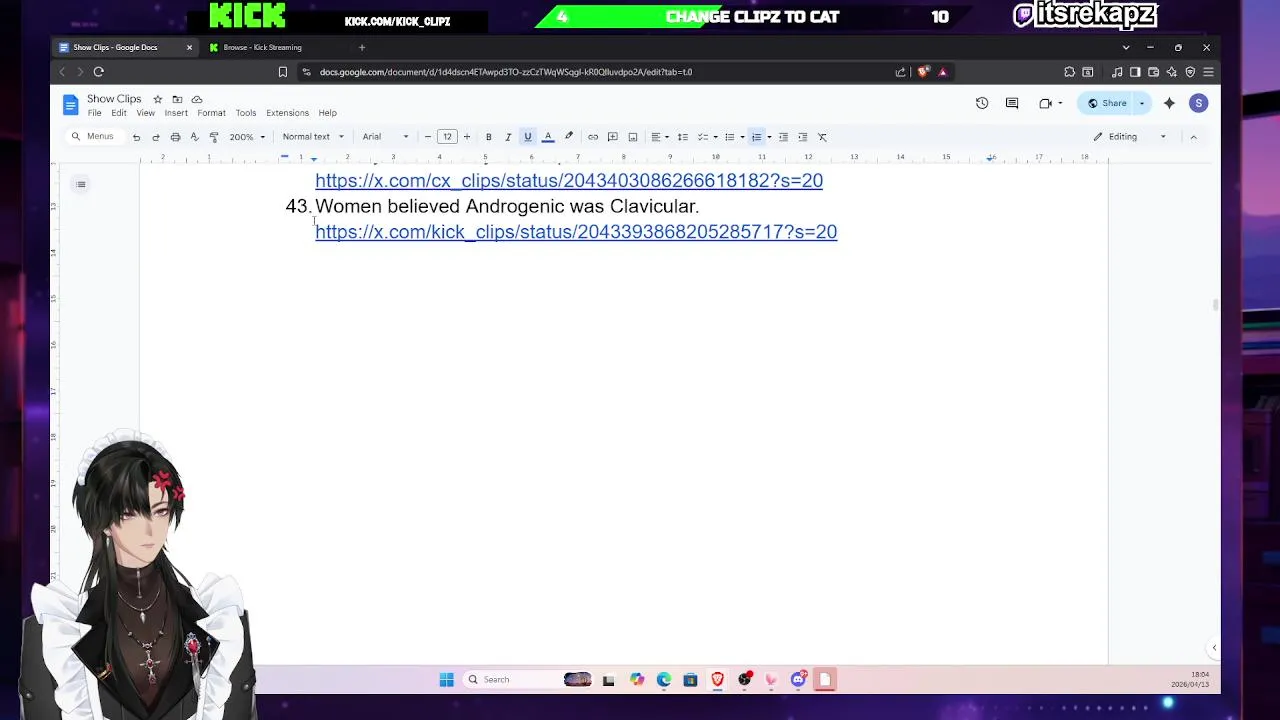Image resolution: width=1280 pixels, height=720 pixels.
Task: Expand bulleted list style options arrow
Action: (742, 137)
